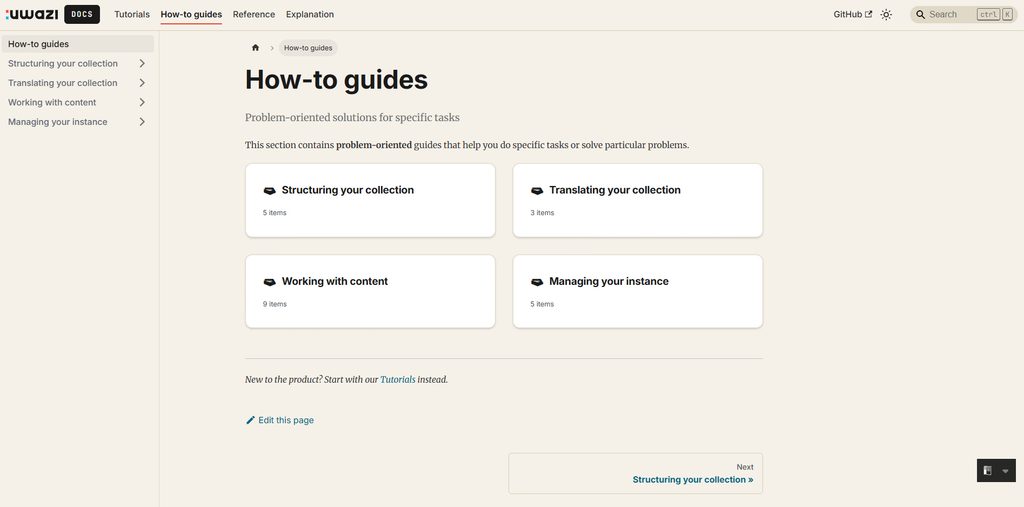Expand Managing your instance sidebar chevron
The image size is (1024, 507).
[142, 122]
